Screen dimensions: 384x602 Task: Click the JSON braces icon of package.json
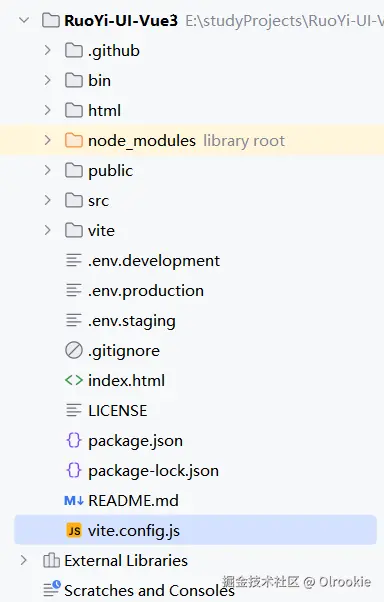point(74,440)
